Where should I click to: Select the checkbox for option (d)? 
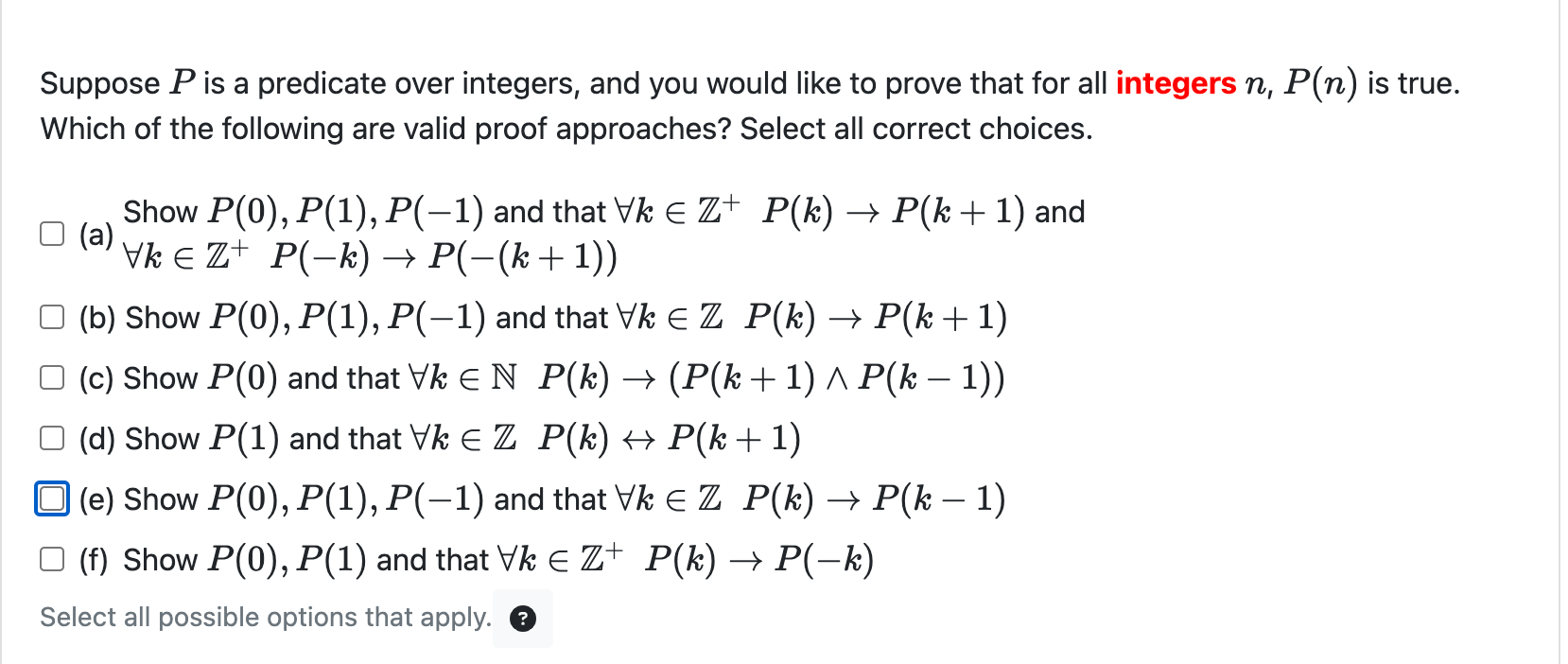52,438
